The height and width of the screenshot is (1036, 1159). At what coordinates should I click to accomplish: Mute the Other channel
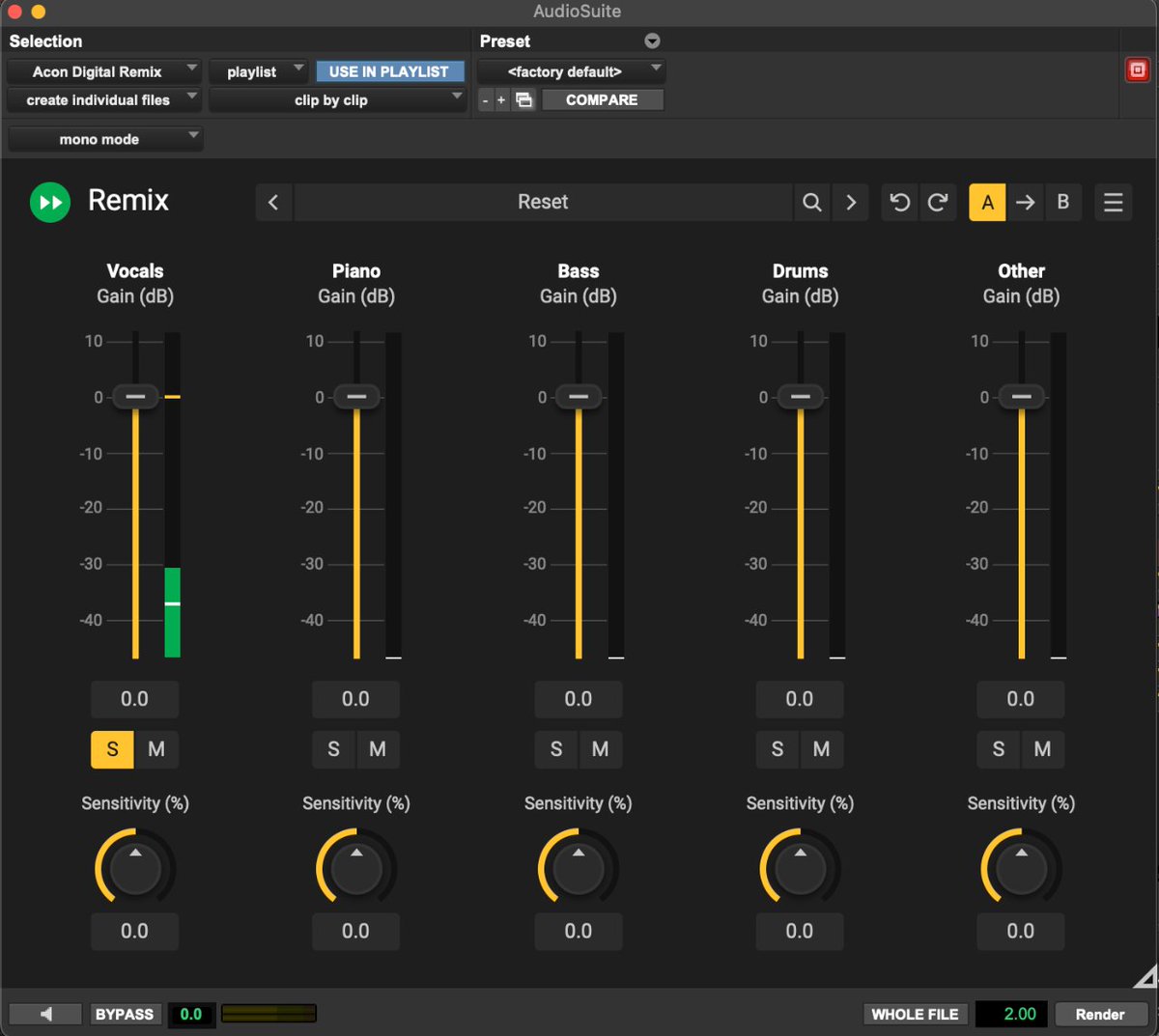point(1042,749)
